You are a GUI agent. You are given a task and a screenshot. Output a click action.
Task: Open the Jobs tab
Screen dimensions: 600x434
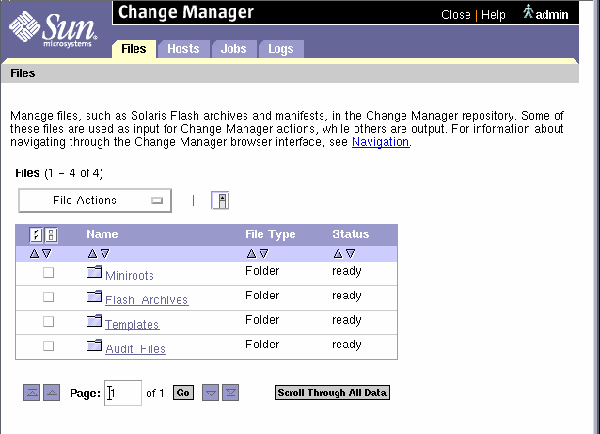tap(232, 49)
